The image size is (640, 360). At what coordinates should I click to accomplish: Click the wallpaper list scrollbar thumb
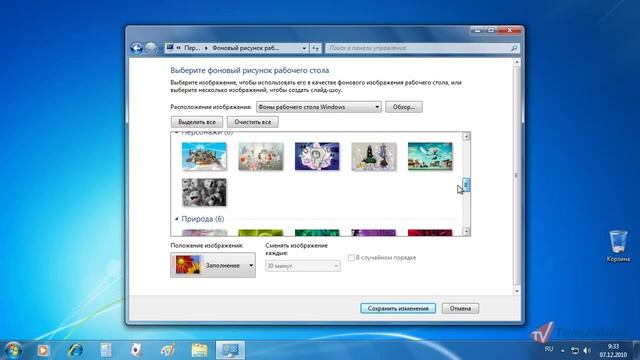click(x=466, y=184)
